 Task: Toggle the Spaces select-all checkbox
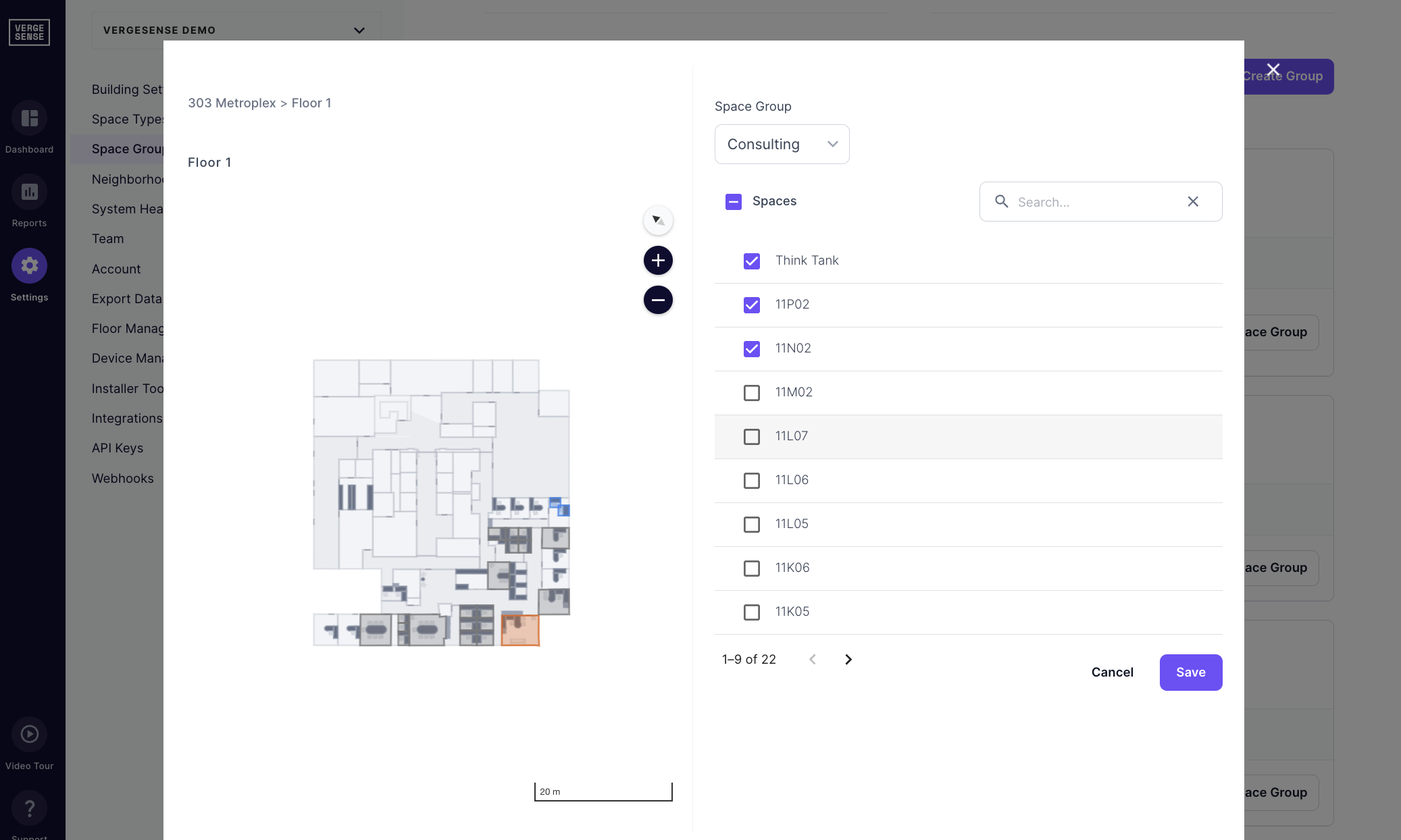[x=734, y=201]
